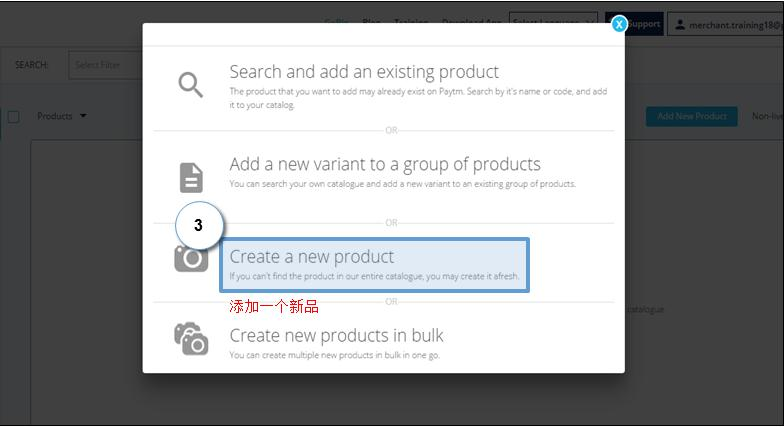Choose "Create new products in bulk"
This screenshot has height=427, width=784.
tap(336, 336)
